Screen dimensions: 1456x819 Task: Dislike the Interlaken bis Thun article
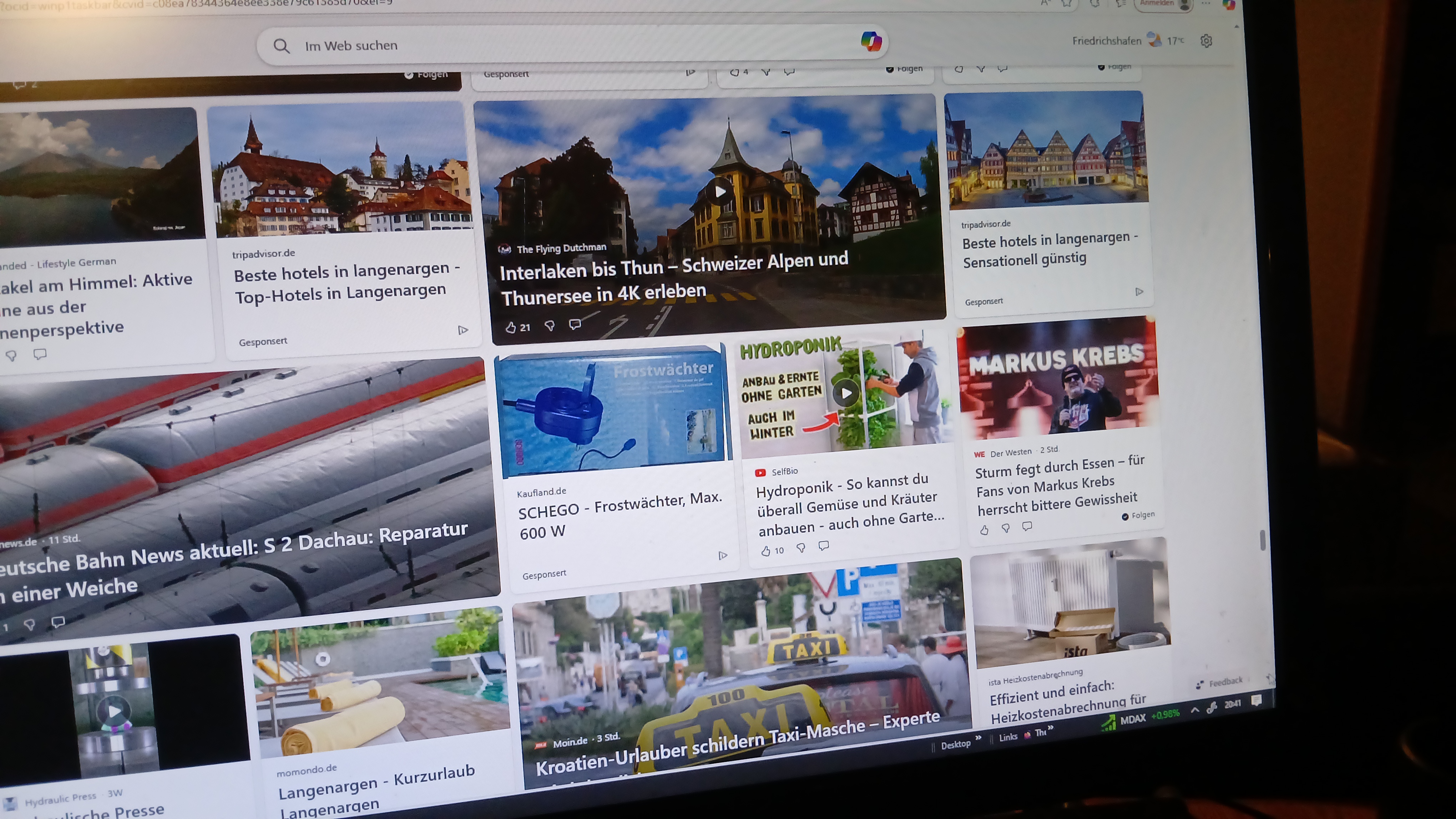point(550,326)
